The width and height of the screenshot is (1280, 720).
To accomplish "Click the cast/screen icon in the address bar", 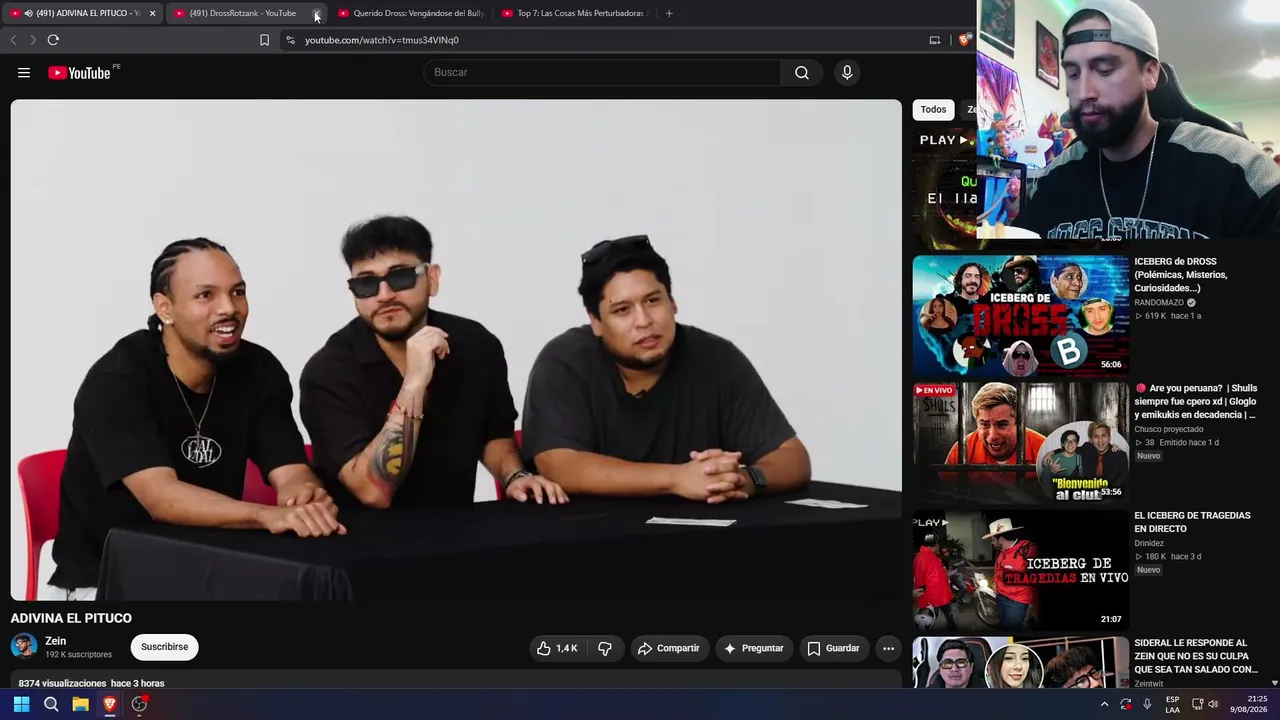I will (935, 40).
